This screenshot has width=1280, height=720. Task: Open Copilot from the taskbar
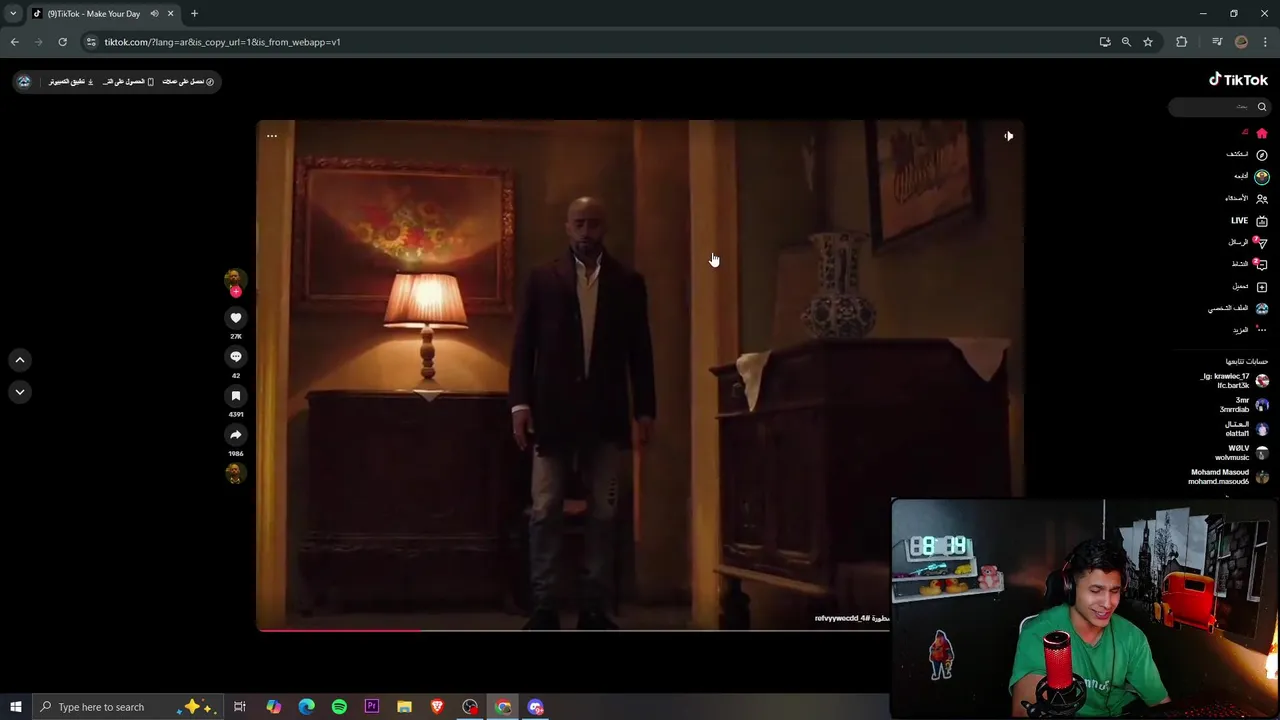[x=273, y=707]
